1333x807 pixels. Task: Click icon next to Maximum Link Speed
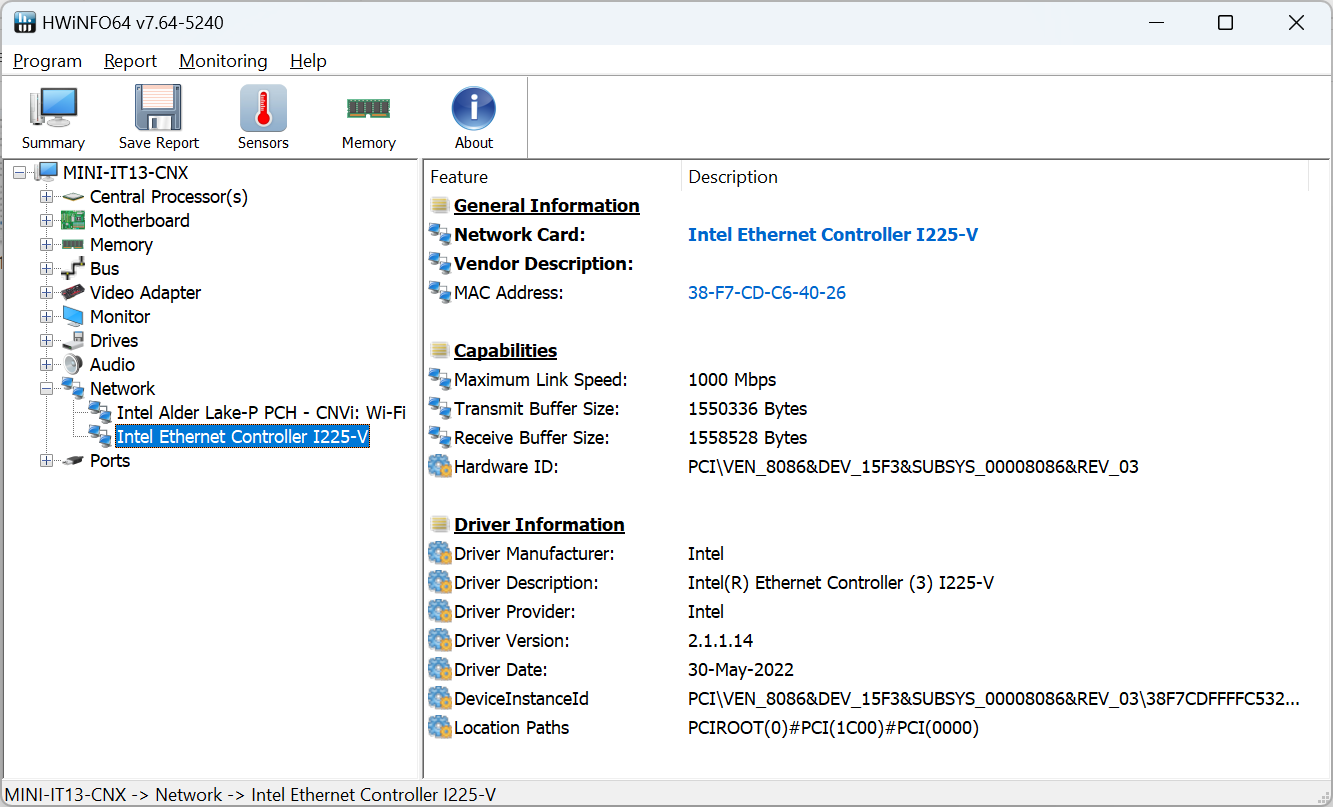click(x=440, y=379)
